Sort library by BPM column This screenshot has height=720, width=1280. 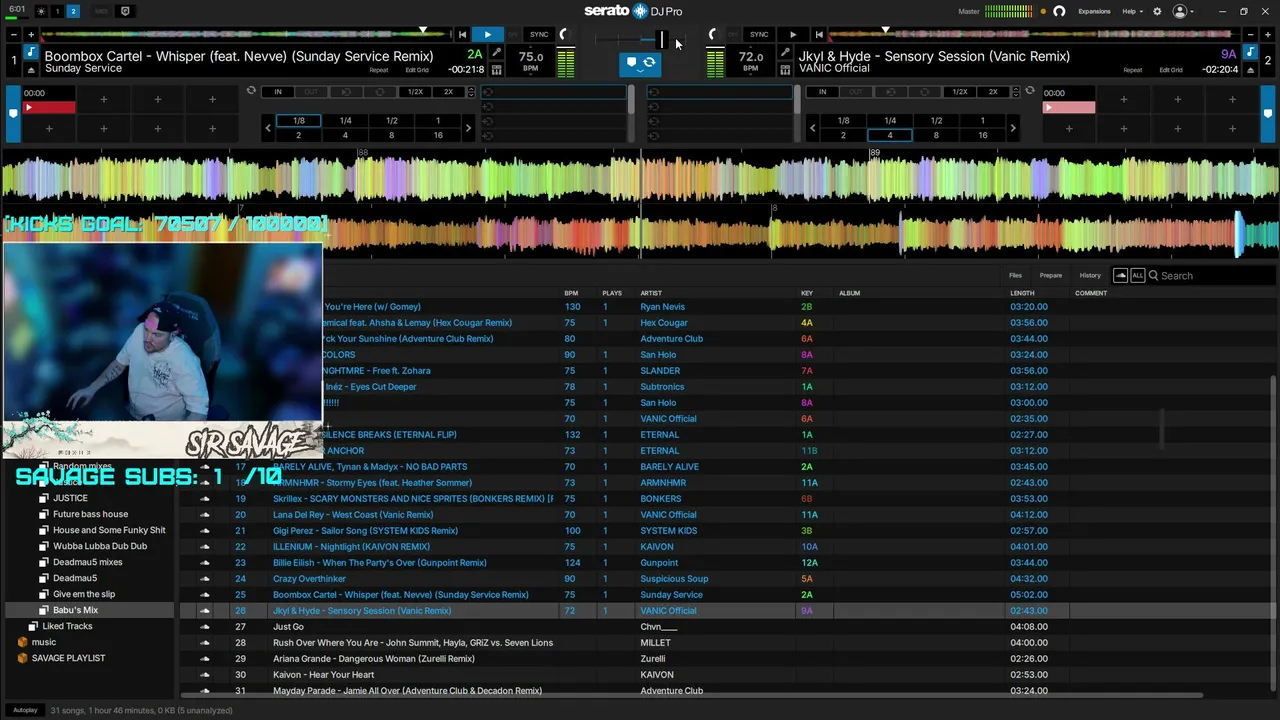click(571, 293)
